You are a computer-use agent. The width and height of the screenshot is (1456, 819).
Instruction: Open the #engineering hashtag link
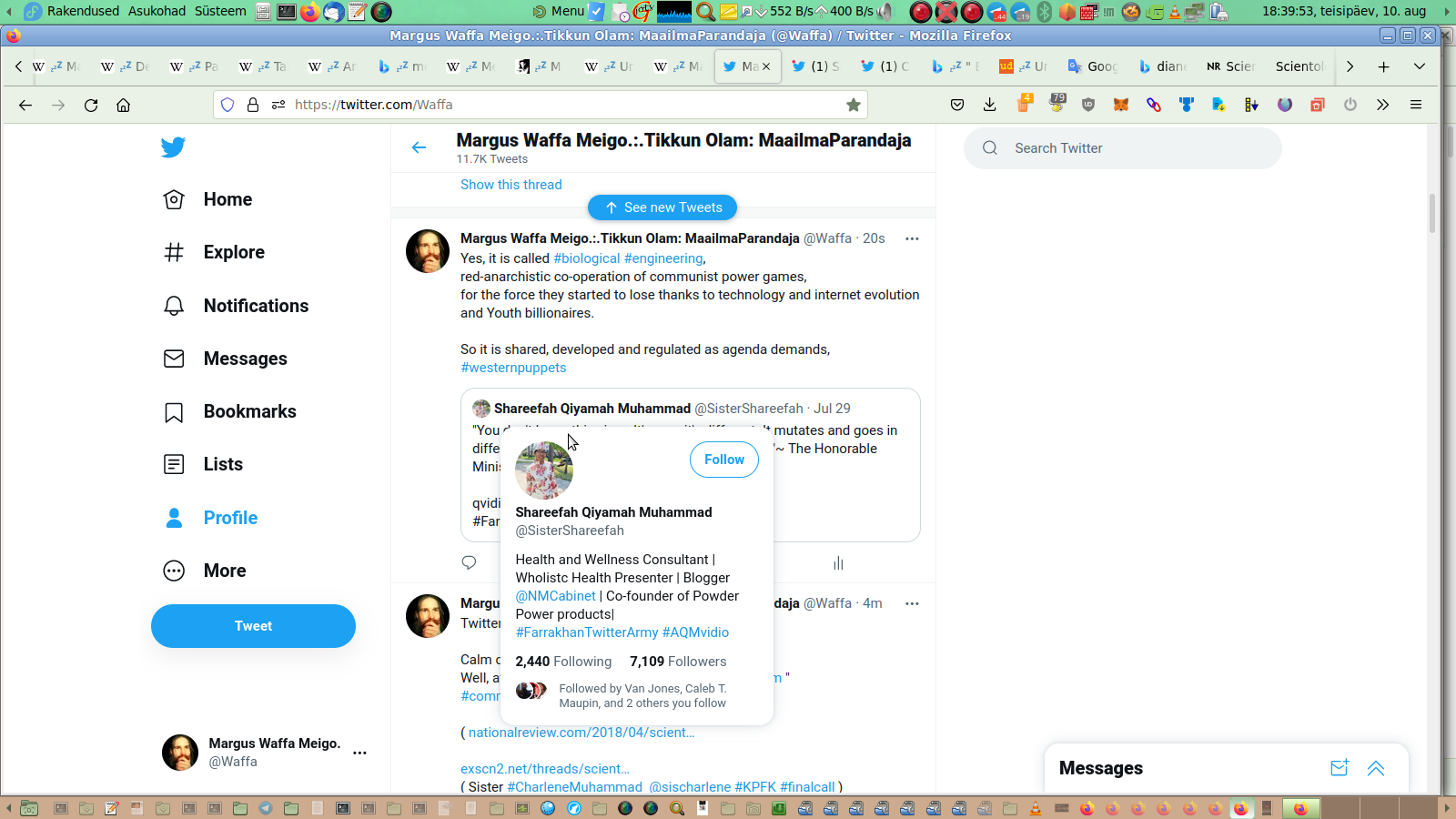pos(663,258)
